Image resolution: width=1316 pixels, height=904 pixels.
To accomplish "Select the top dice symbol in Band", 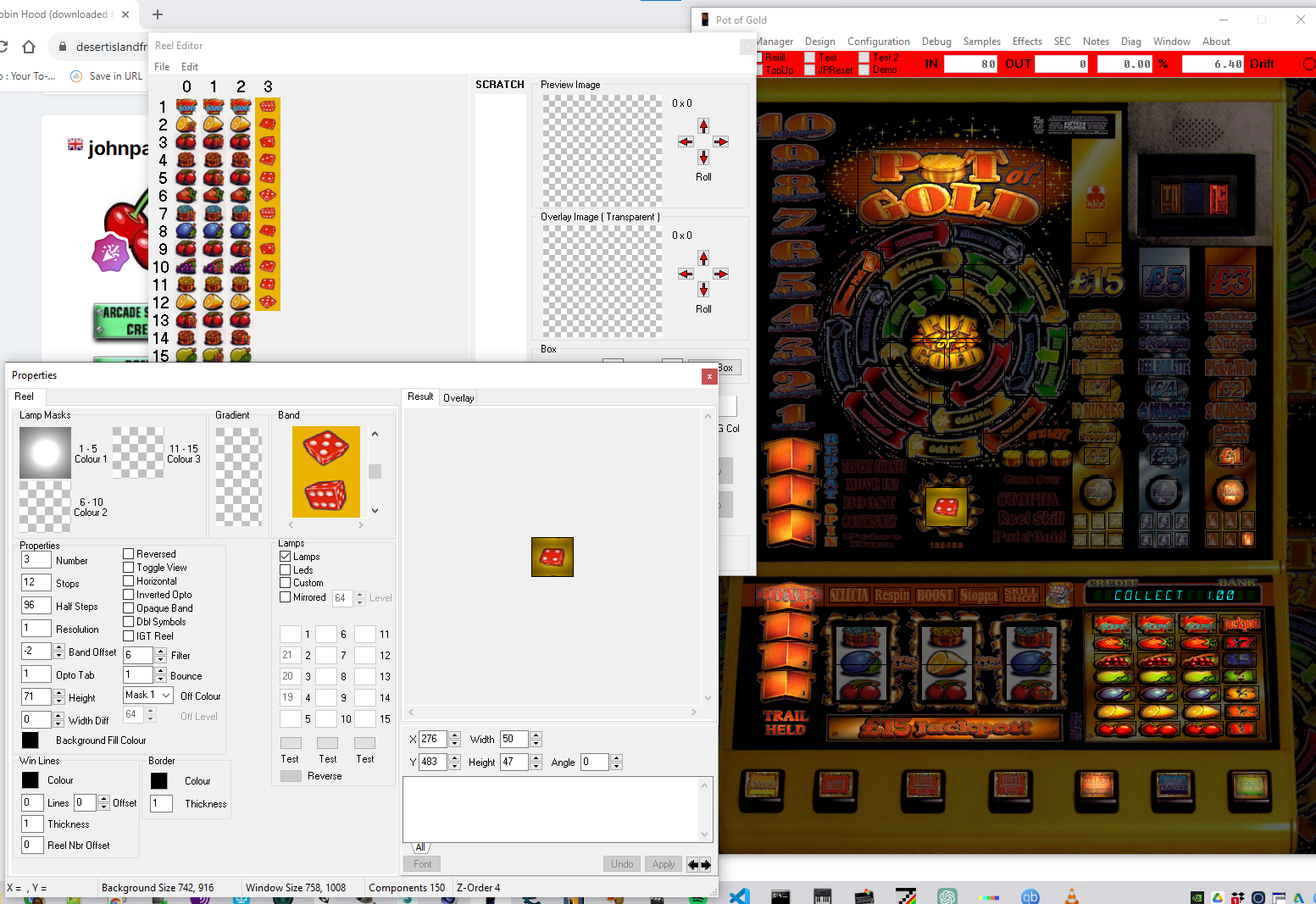I will coord(326,447).
